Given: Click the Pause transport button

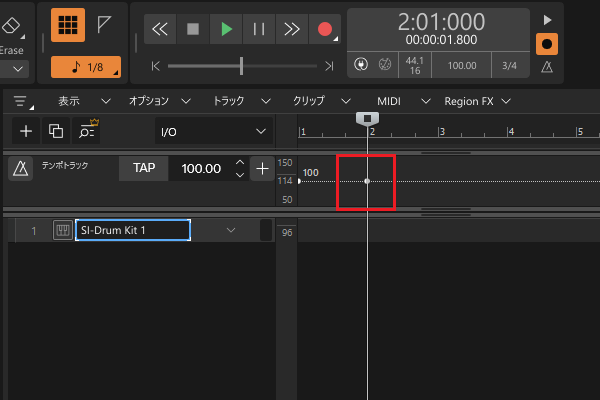Looking at the screenshot, I should (x=259, y=29).
